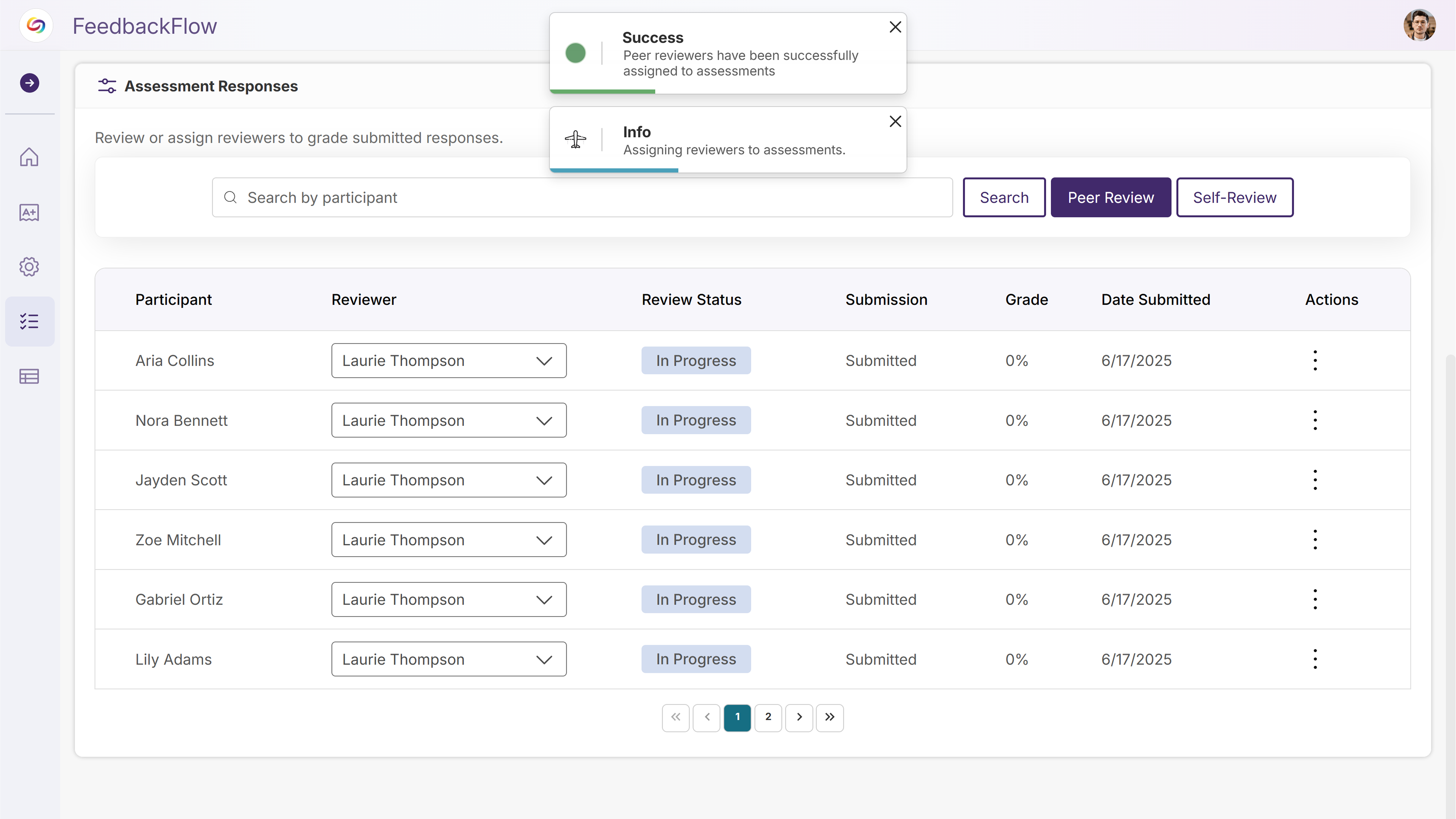Open the settings gear sidebar icon

(30, 267)
